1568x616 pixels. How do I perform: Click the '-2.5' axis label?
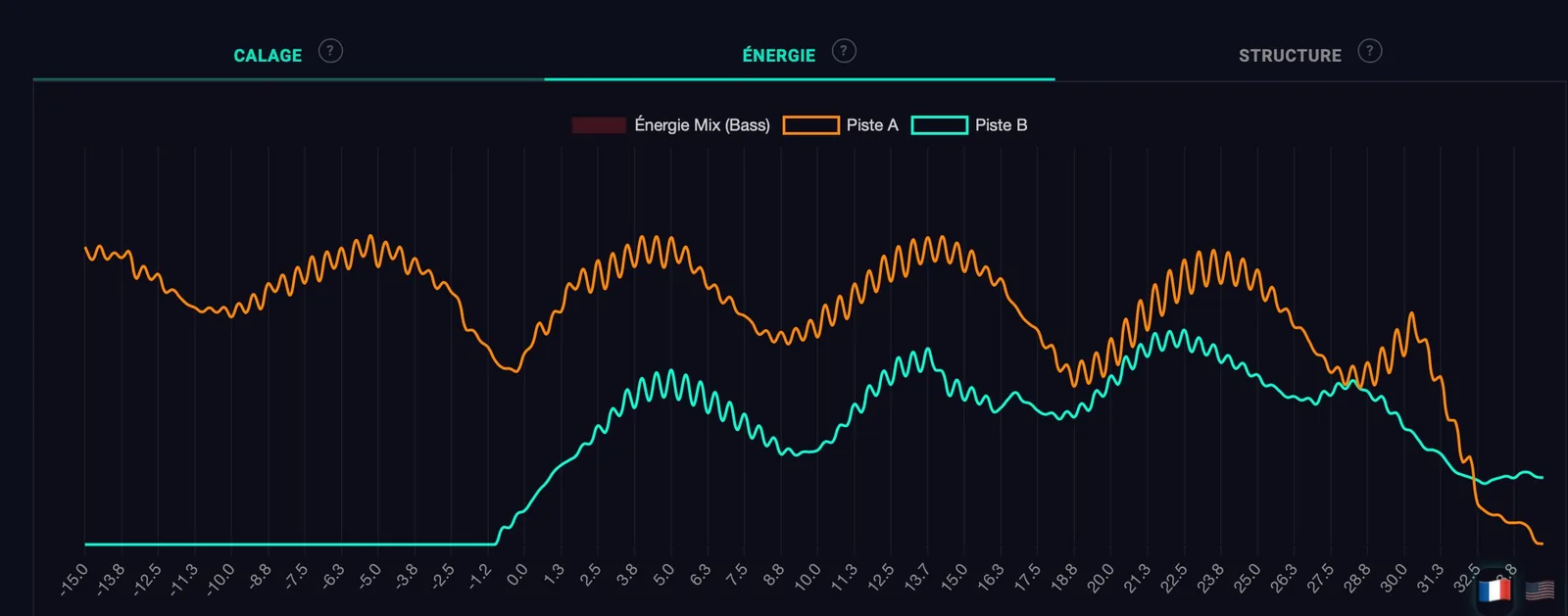point(442,577)
